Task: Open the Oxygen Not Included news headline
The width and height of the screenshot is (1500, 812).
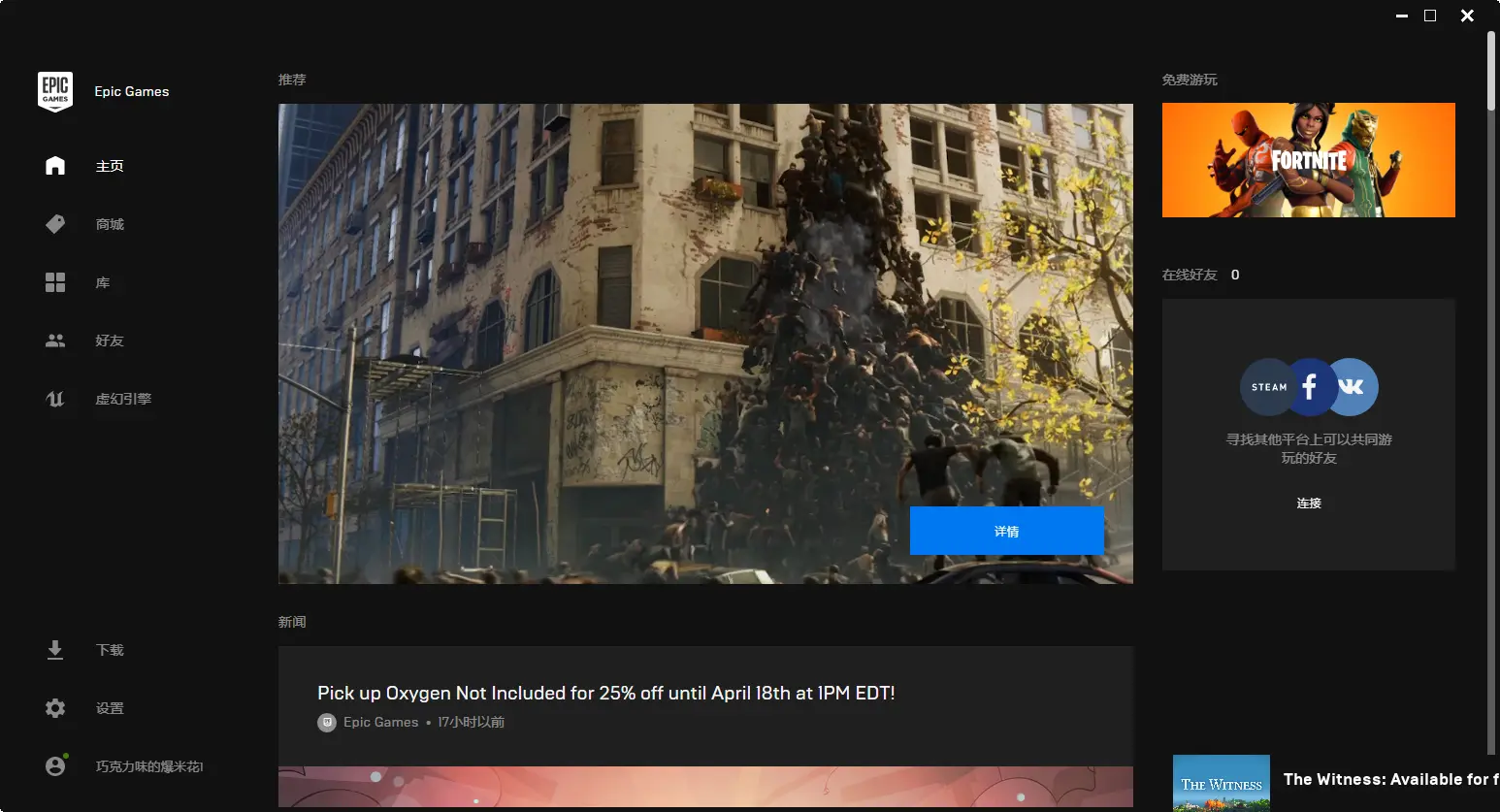Action: click(606, 693)
